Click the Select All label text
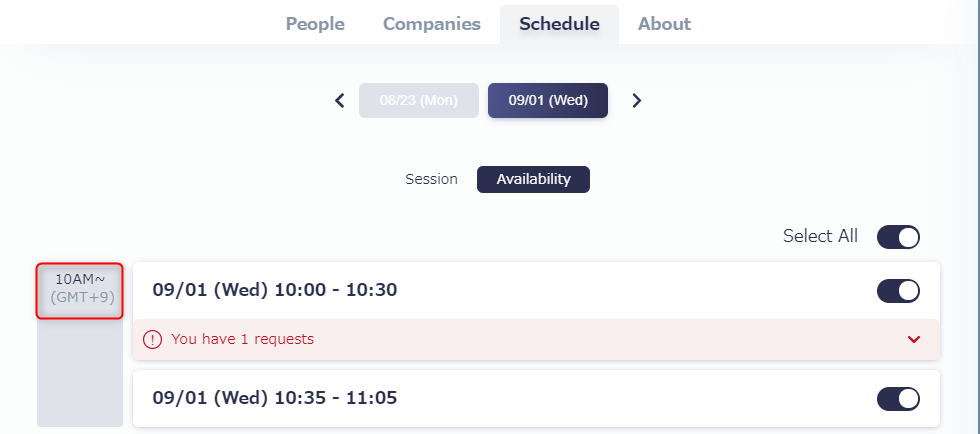Viewport: 980px width, 434px height. pos(820,236)
